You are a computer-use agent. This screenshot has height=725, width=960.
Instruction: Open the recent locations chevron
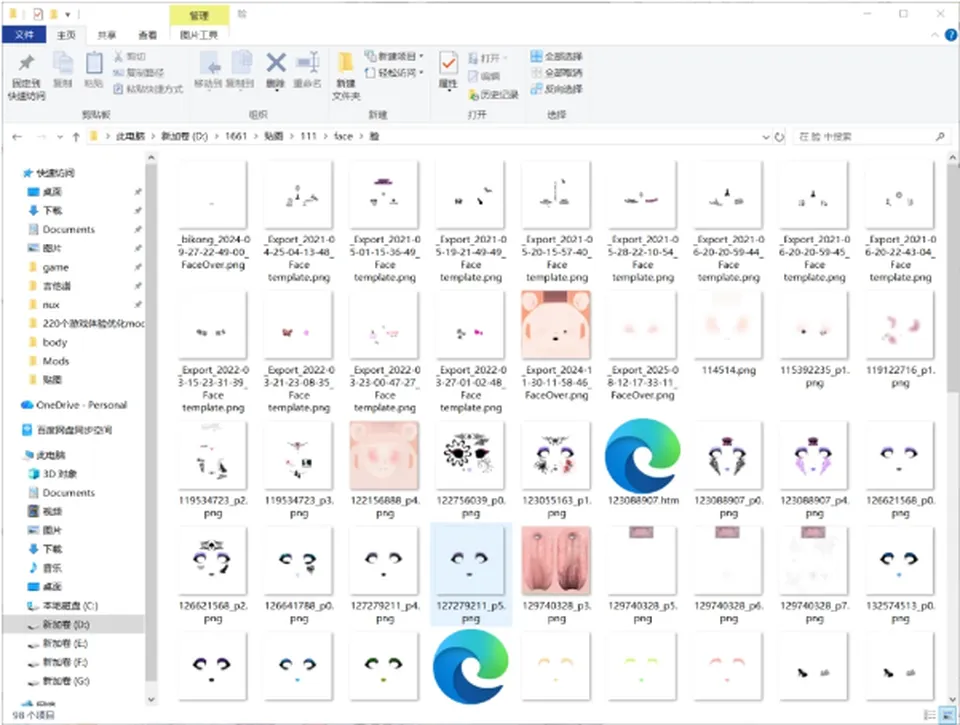click(x=59, y=137)
